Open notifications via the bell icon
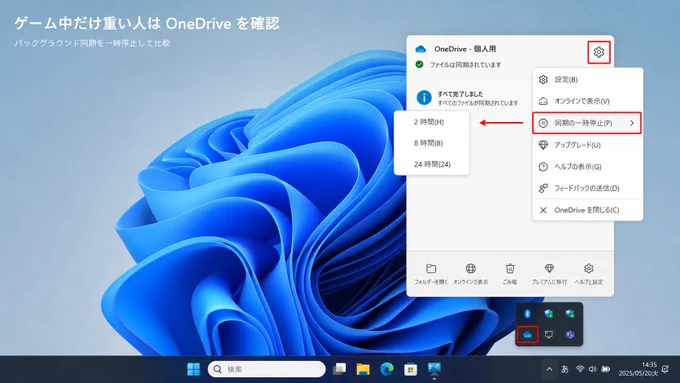 [665, 370]
